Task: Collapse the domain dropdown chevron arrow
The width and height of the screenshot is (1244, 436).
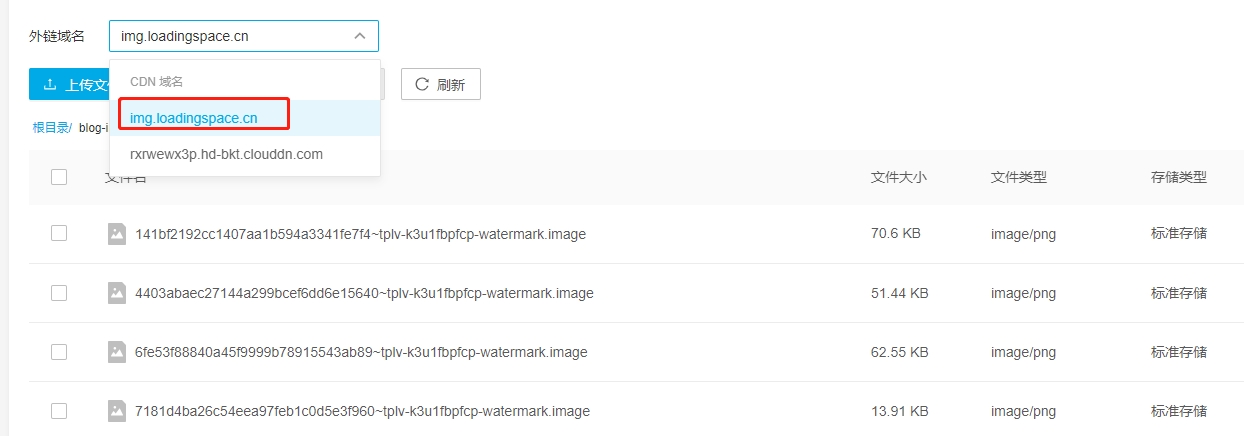Action: click(x=360, y=36)
